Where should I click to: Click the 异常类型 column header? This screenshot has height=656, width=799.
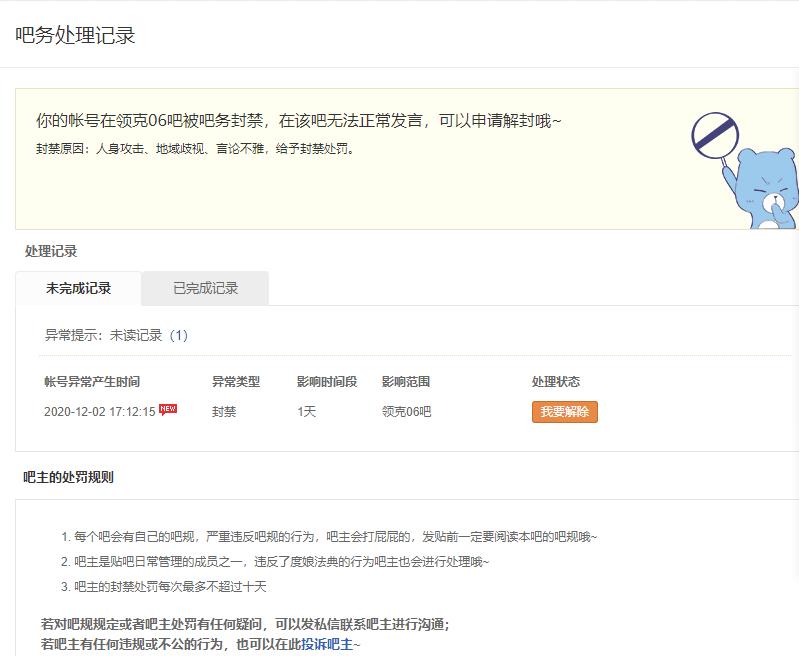[236, 382]
